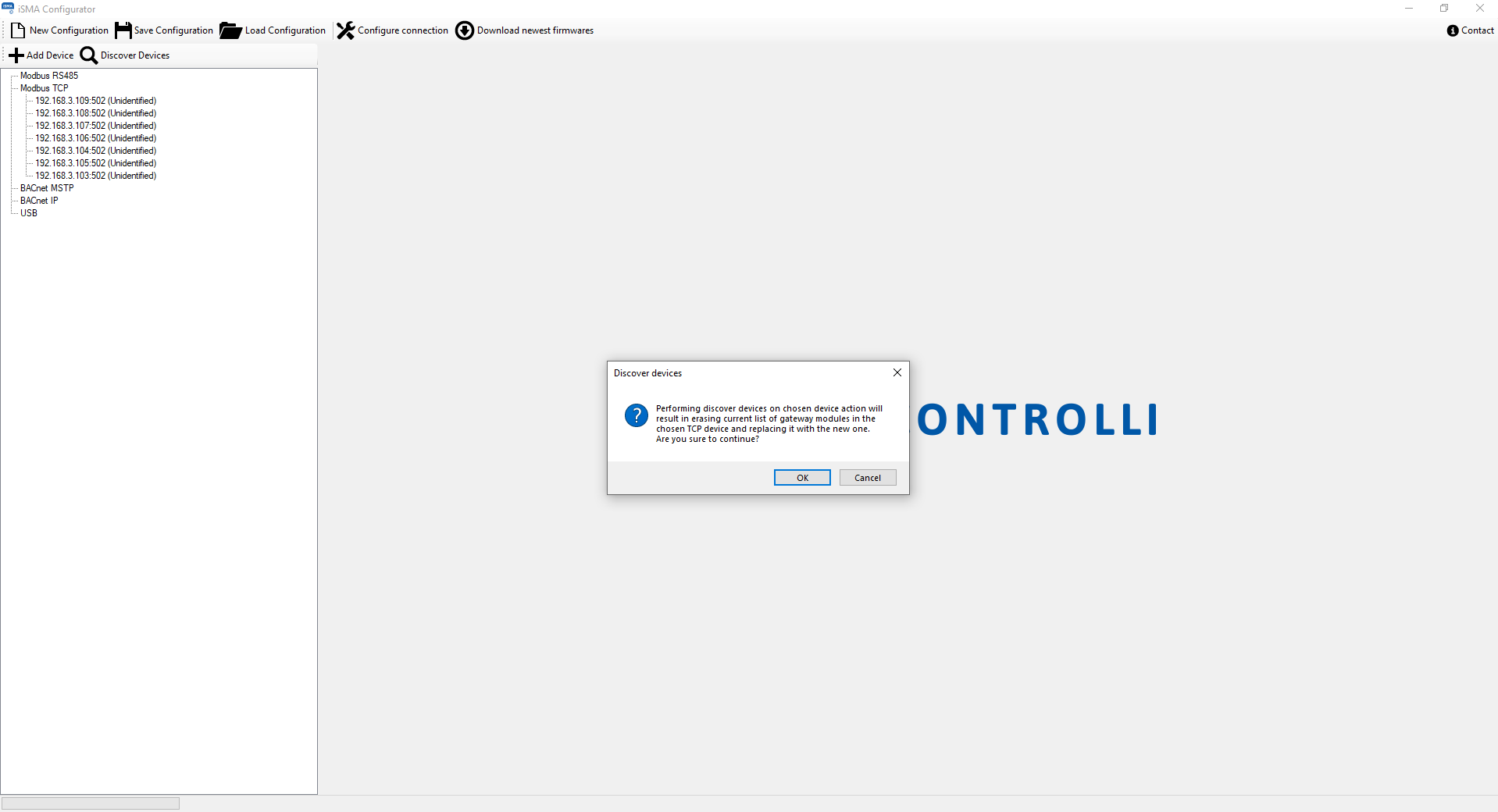Click the New Configuration page icon

pos(18,30)
